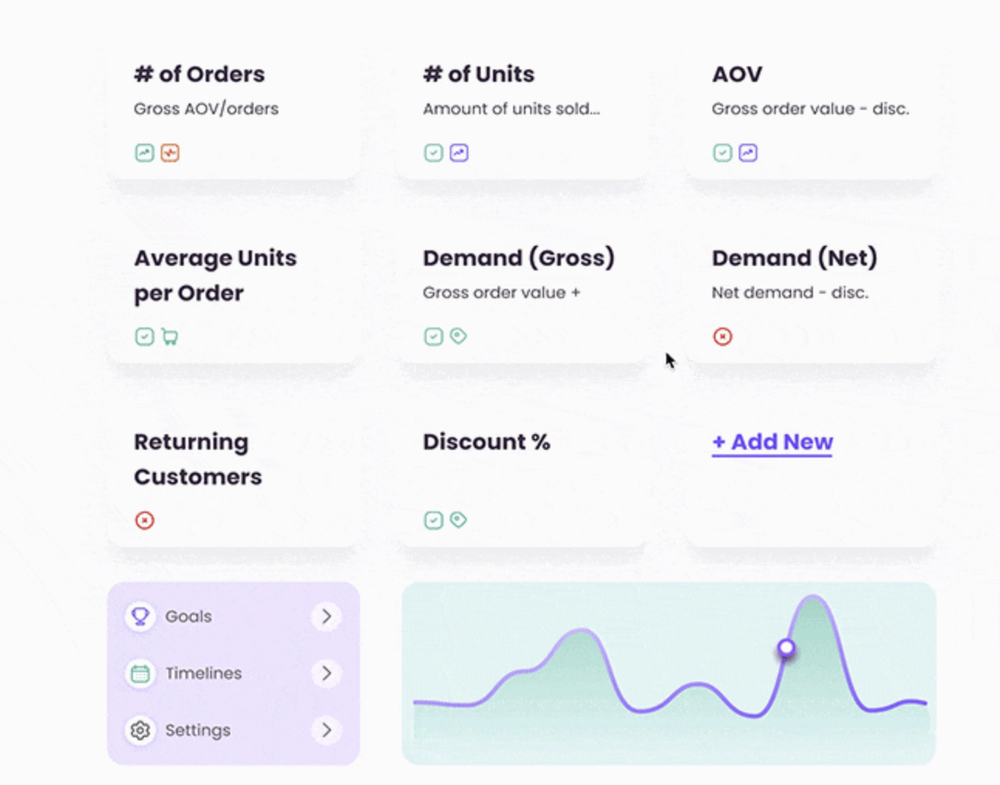Expand the Settings row chevron
The width and height of the screenshot is (1000, 785).
pyautogui.click(x=327, y=730)
